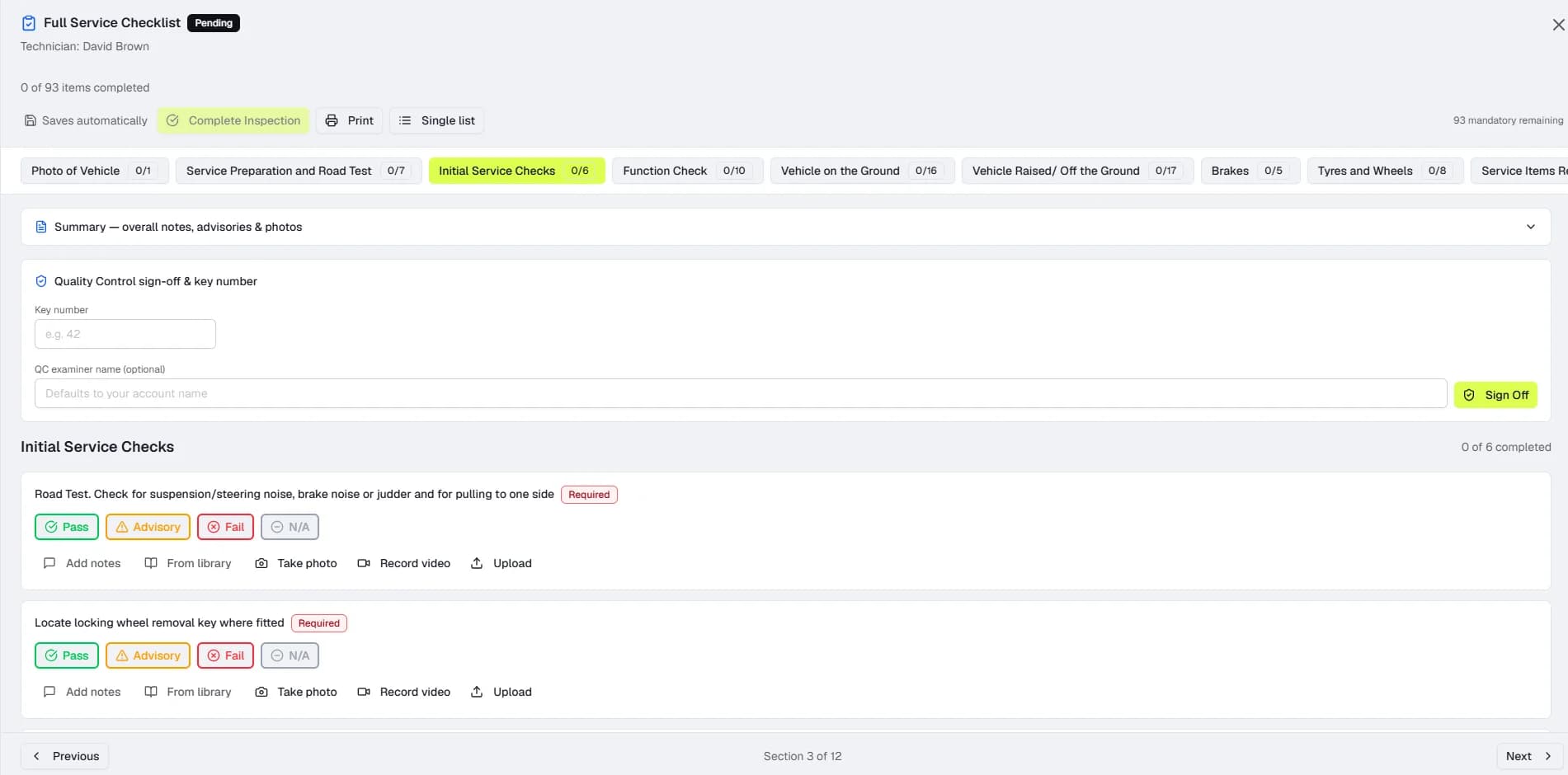This screenshot has width=1568, height=775.
Task: Close the checklist with the X
Action: tap(1558, 25)
